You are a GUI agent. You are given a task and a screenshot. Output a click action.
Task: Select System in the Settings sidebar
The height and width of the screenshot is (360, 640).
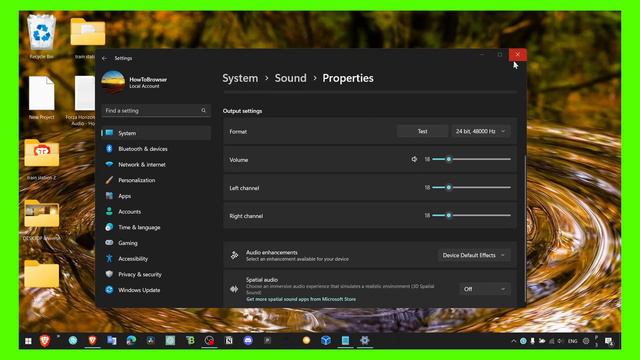[x=156, y=133]
